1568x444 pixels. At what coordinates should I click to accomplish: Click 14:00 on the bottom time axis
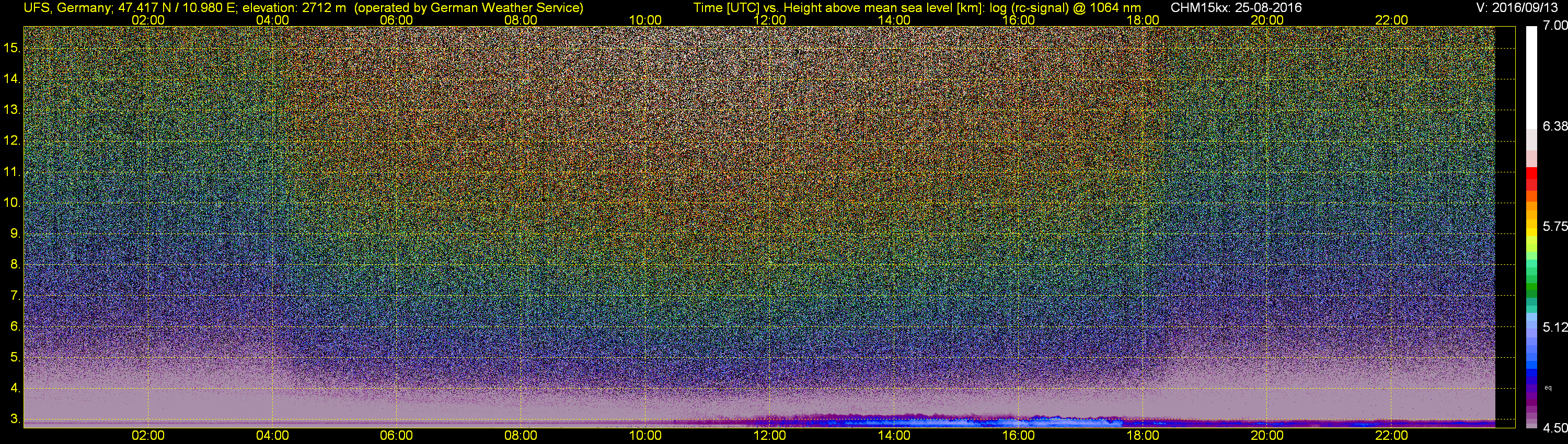click(894, 436)
